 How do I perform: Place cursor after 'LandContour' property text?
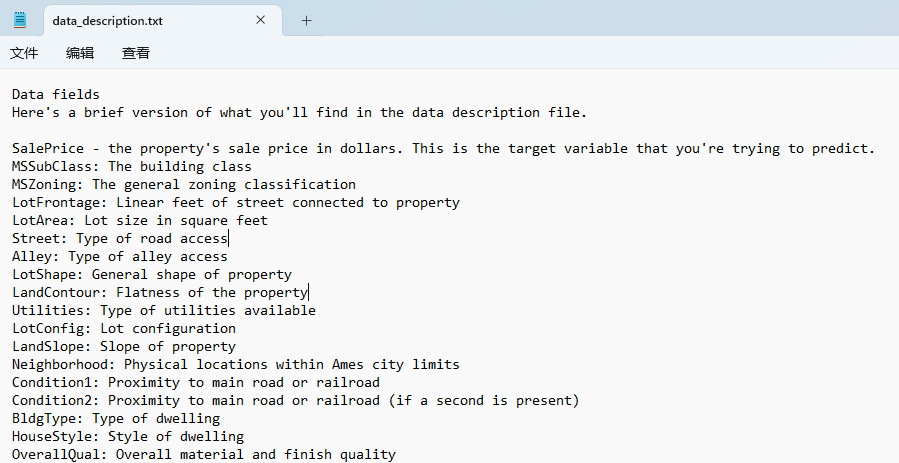308,292
